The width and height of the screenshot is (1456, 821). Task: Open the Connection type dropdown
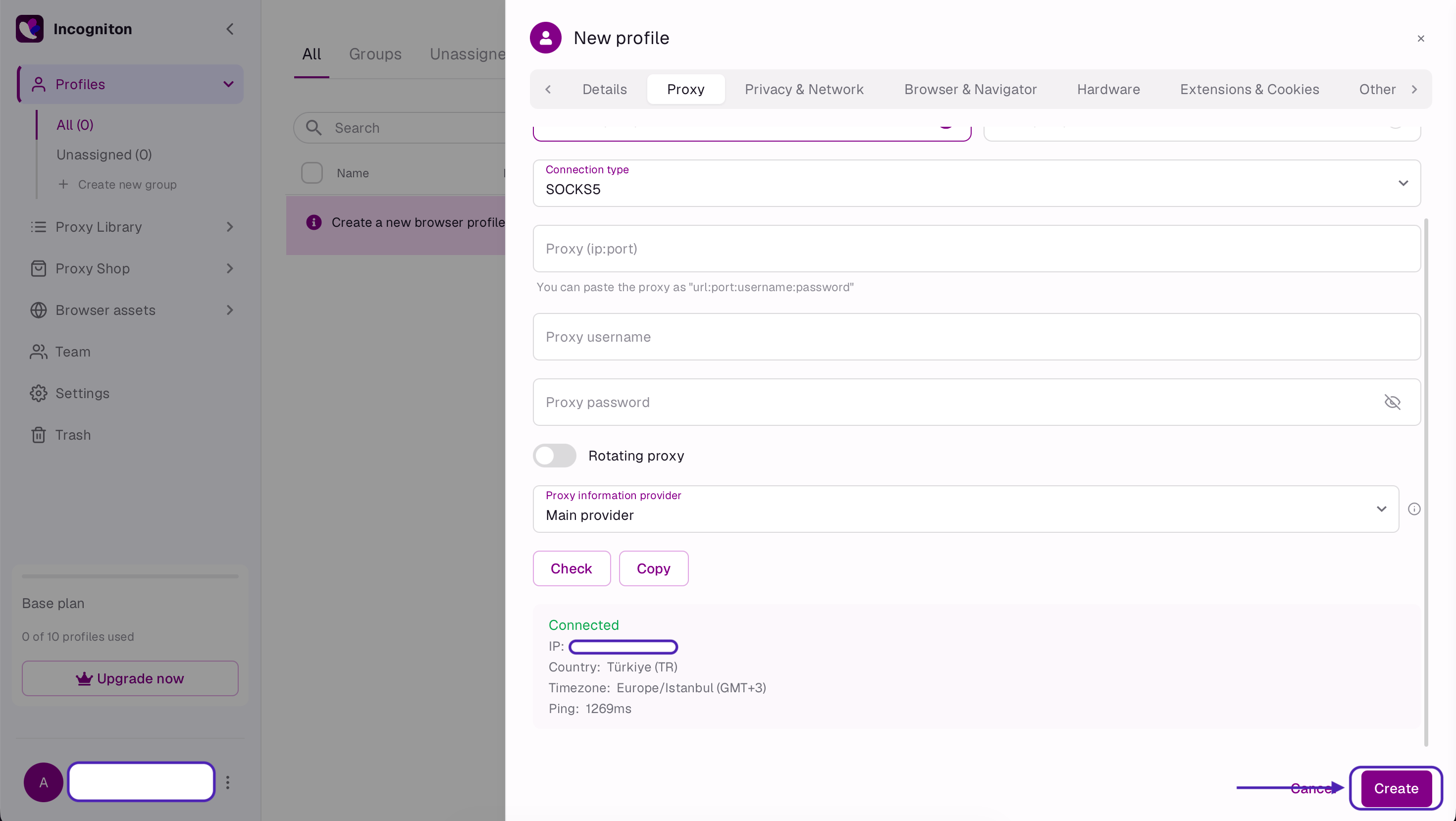click(976, 183)
